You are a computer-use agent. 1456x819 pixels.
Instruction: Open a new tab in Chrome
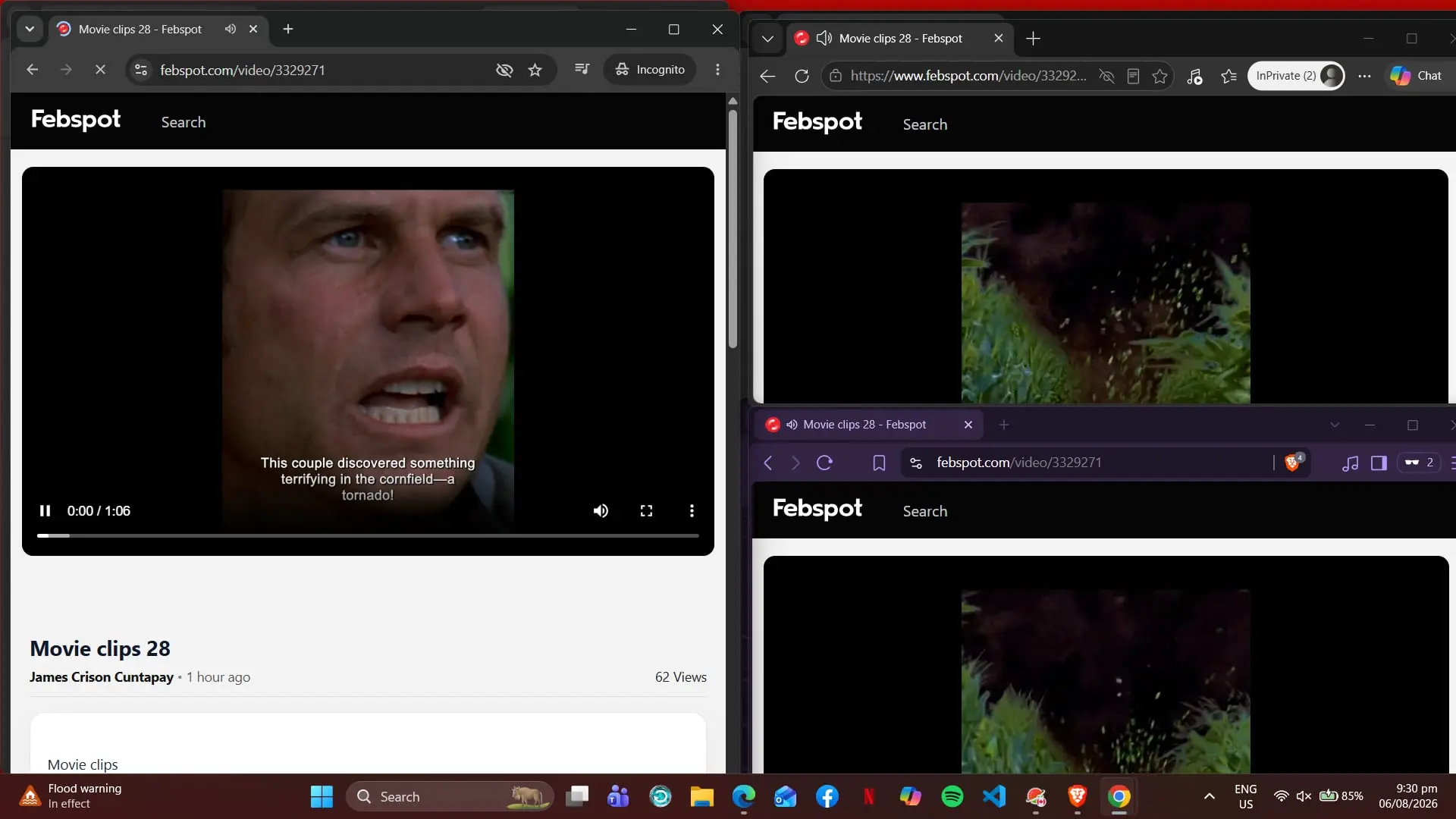click(x=288, y=30)
